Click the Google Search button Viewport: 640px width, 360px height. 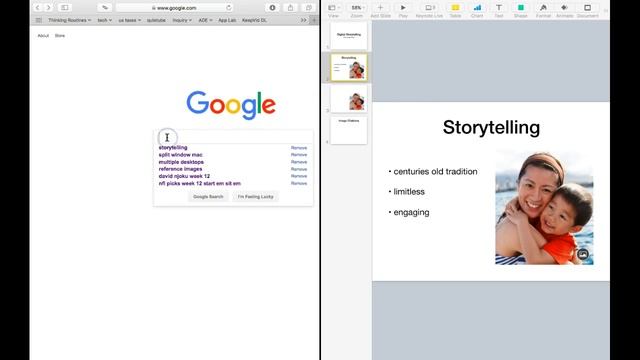click(x=208, y=196)
